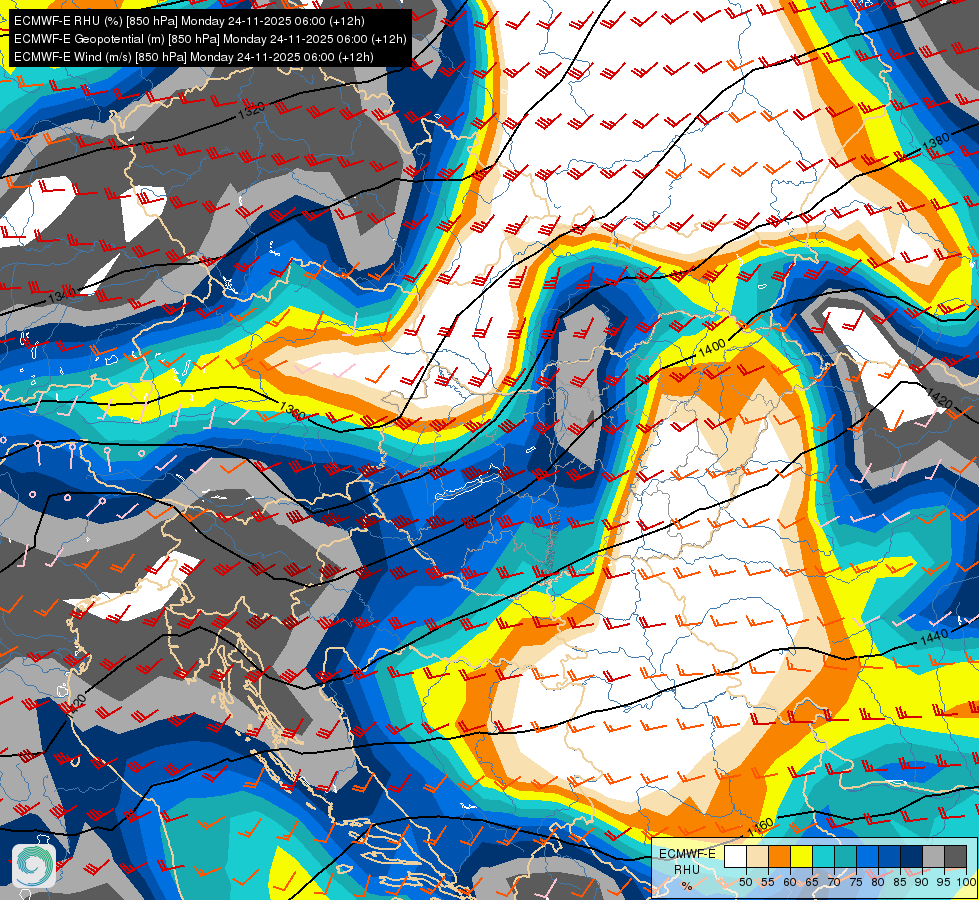Click the legend title 'ECMWF-E'

coord(687,854)
